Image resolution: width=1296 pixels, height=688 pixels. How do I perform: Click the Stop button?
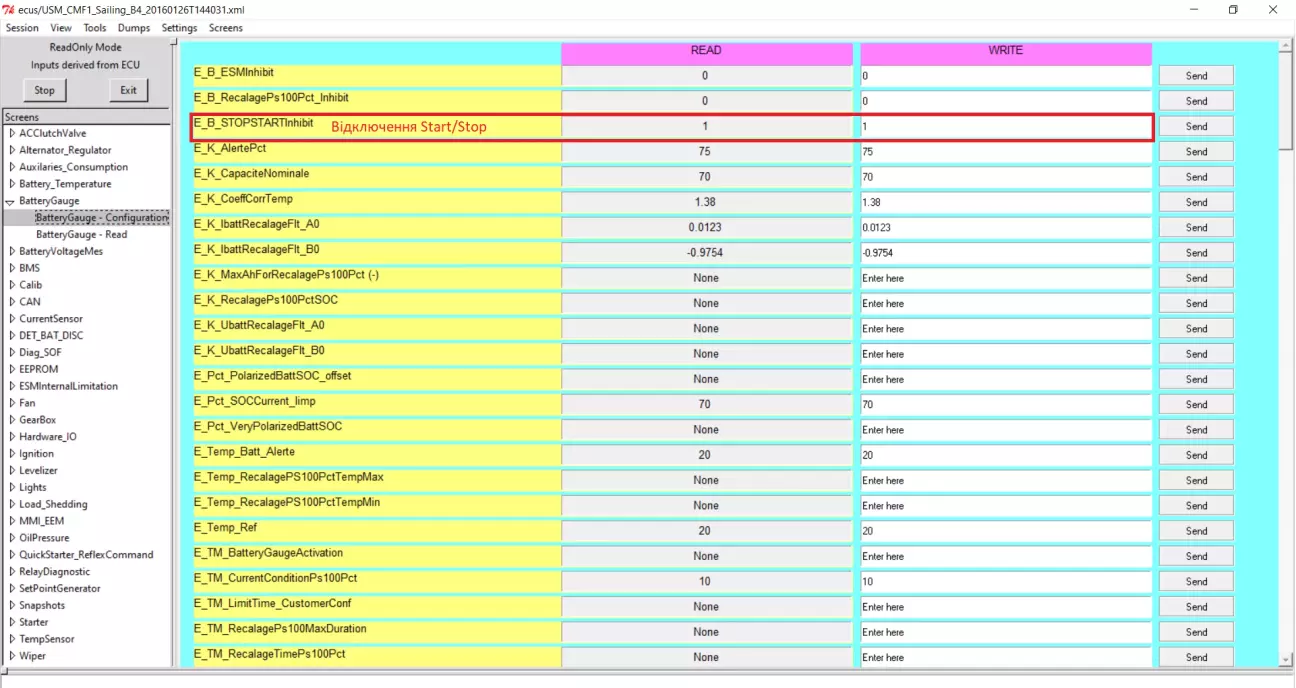[45, 90]
